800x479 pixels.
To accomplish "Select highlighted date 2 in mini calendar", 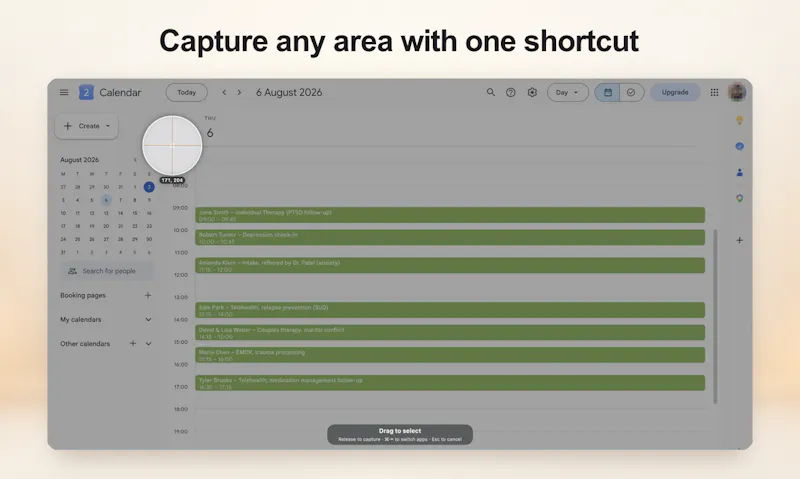I will [149, 187].
